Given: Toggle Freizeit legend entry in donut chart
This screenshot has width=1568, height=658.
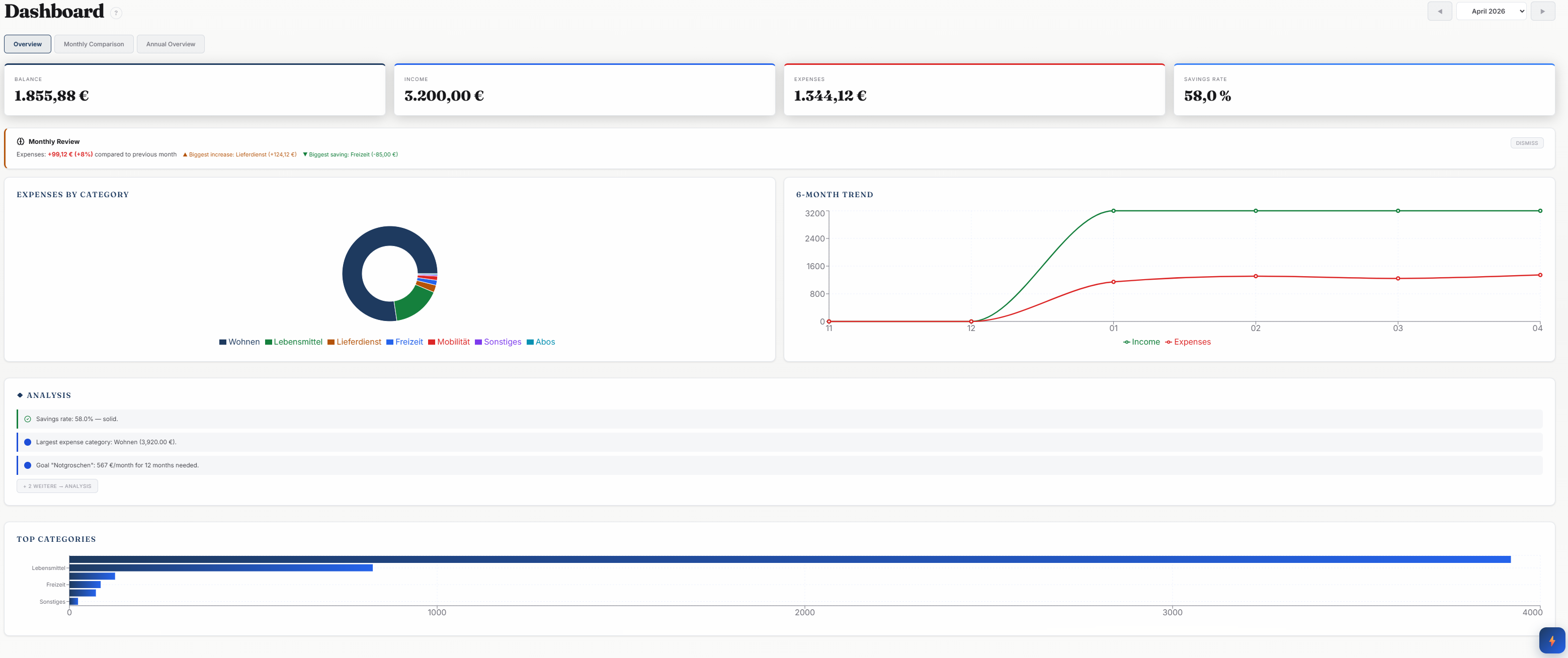Looking at the screenshot, I should (x=404, y=342).
